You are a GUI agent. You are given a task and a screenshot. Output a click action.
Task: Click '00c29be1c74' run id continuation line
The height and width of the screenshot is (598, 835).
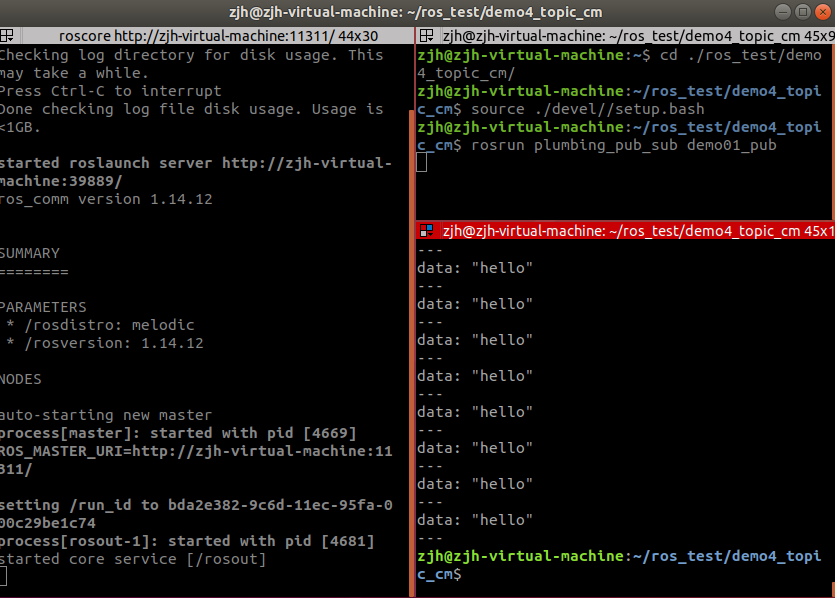coord(48,523)
